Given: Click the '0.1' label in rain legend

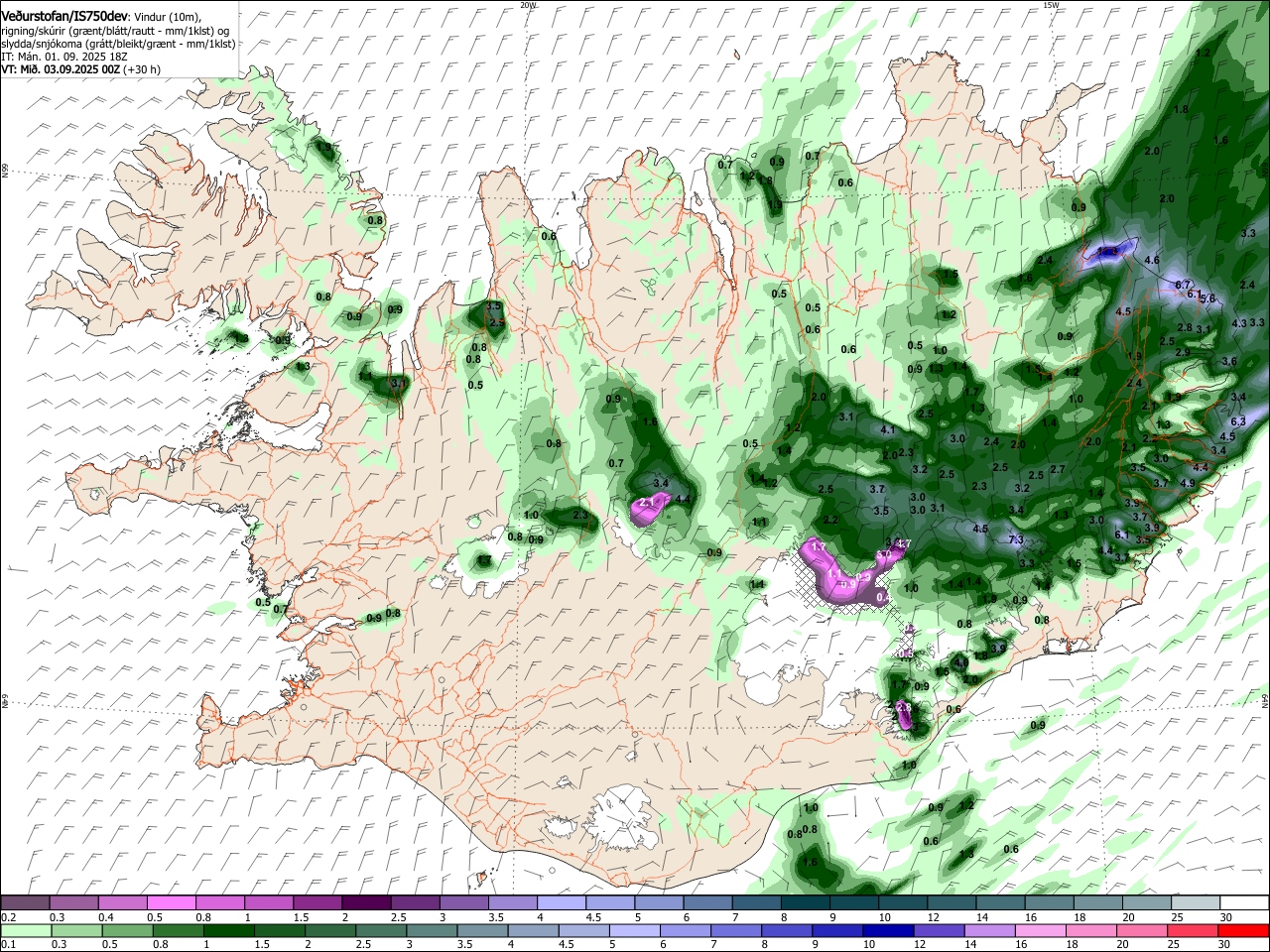Looking at the screenshot, I should tap(9, 944).
